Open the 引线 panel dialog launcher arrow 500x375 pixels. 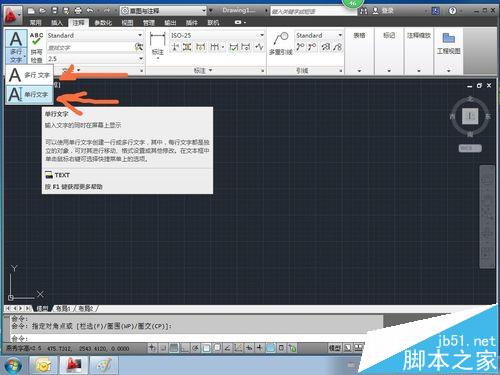(x=340, y=71)
